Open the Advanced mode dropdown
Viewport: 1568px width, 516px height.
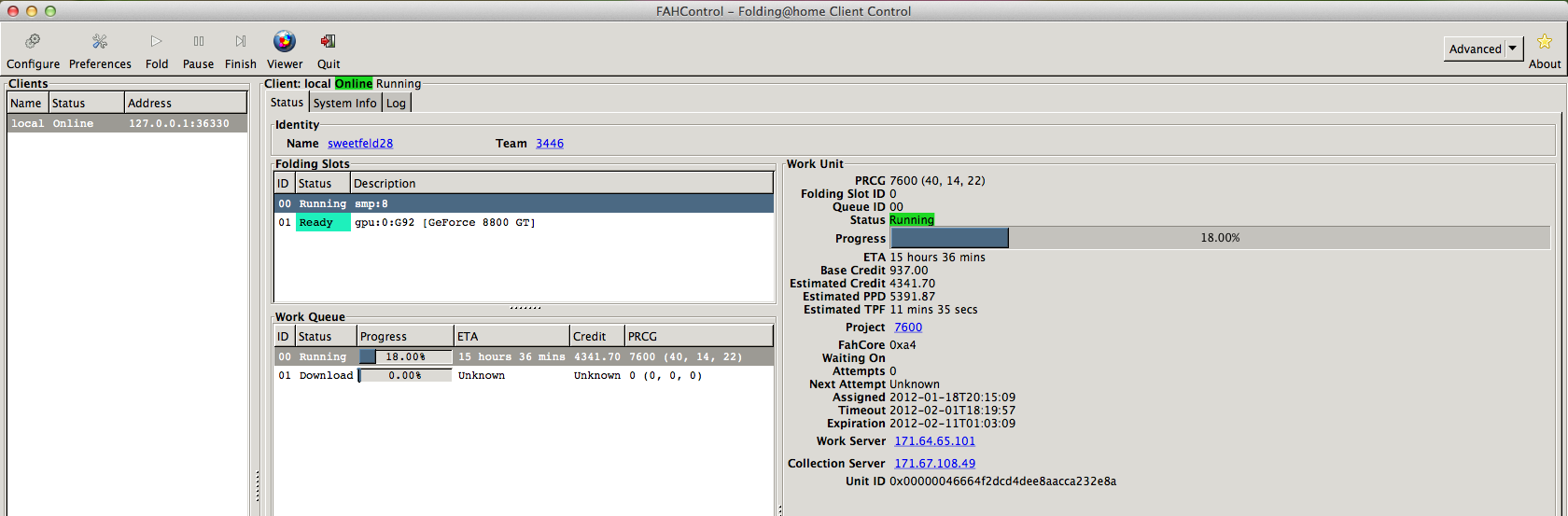(x=1483, y=49)
